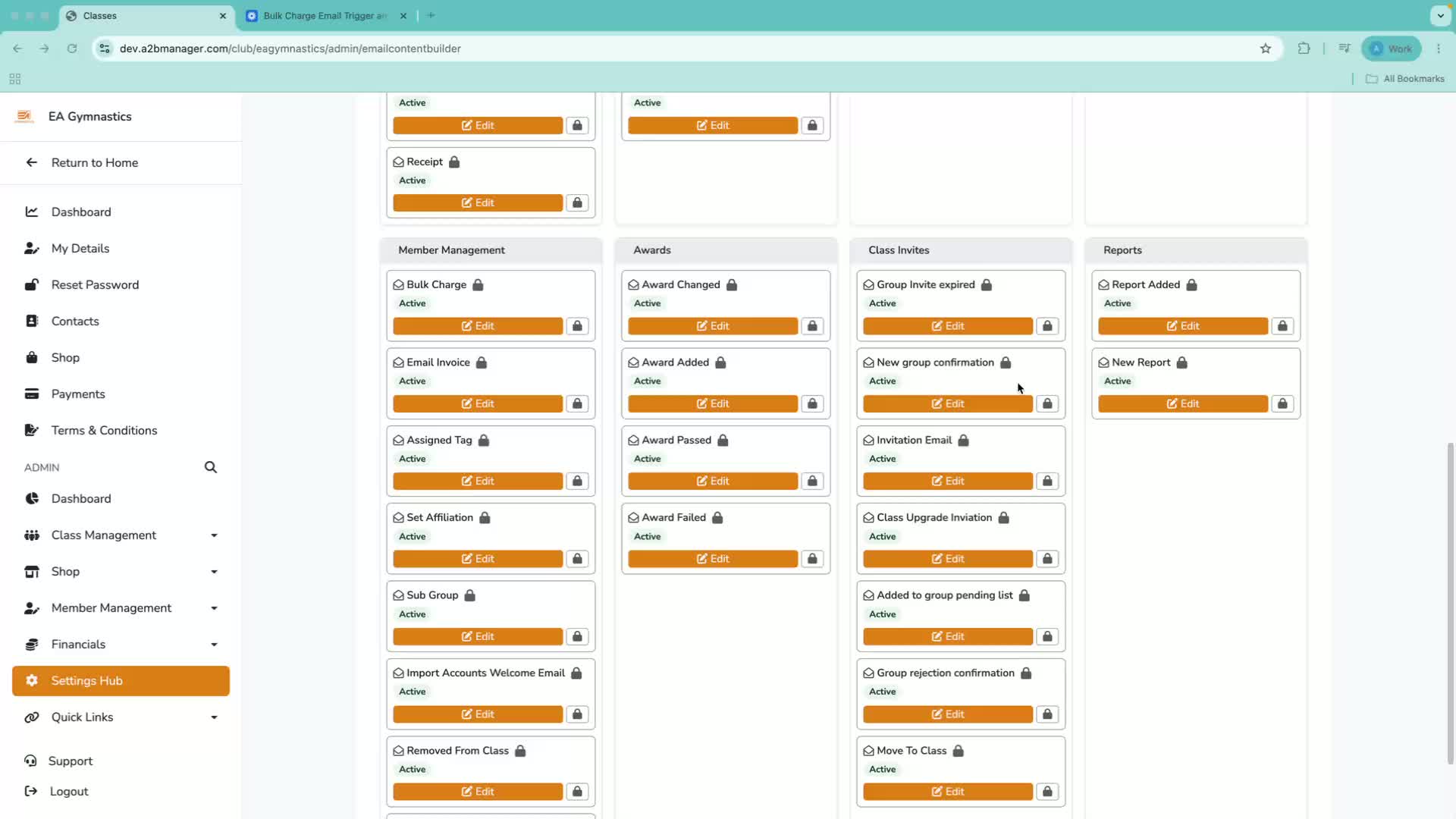Edit the New group confirmation email
1456x819 pixels.
(948, 403)
